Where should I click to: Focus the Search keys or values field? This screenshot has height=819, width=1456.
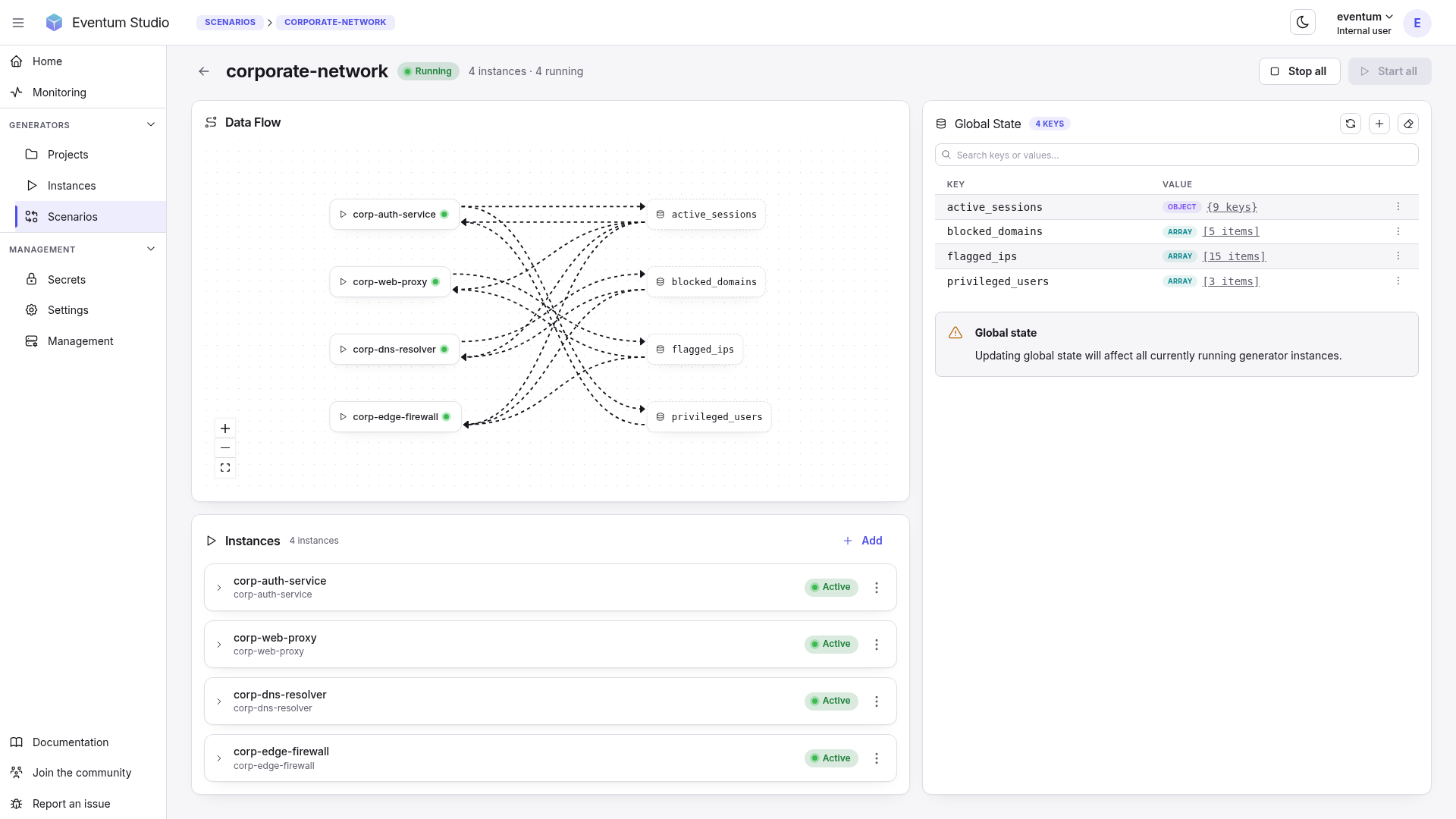coord(1176,155)
